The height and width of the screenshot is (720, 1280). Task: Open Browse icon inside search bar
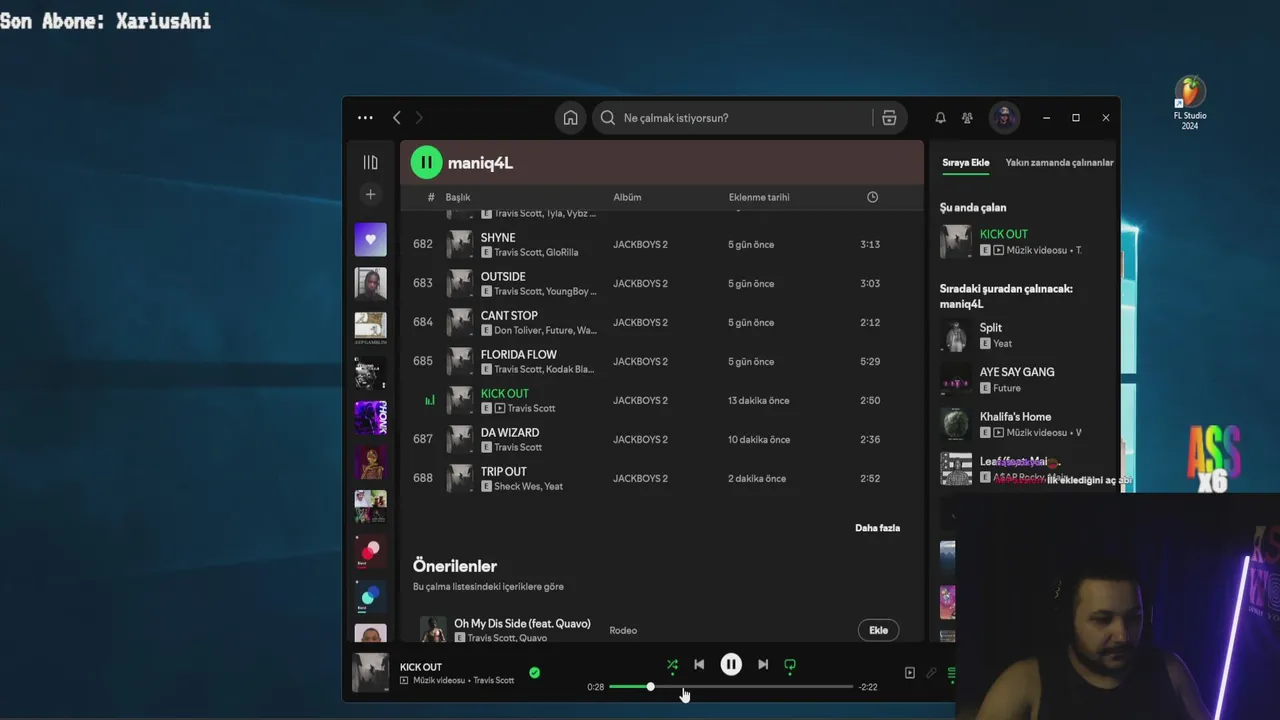[x=889, y=118]
